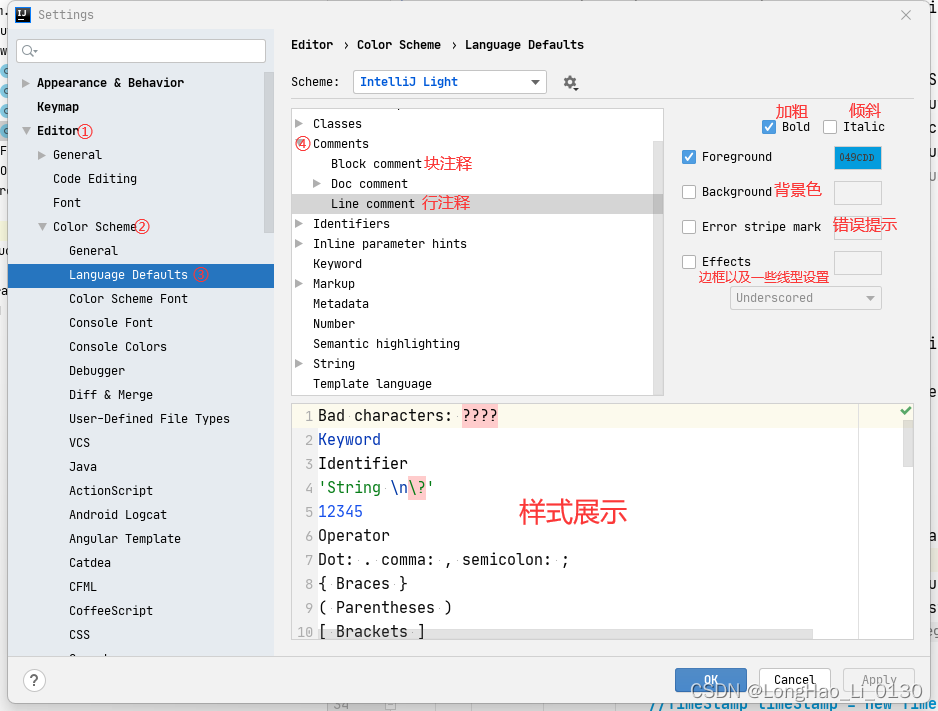Open User-Defined File Types page
Image resolution: width=938 pixels, height=711 pixels.
pyautogui.click(x=149, y=419)
